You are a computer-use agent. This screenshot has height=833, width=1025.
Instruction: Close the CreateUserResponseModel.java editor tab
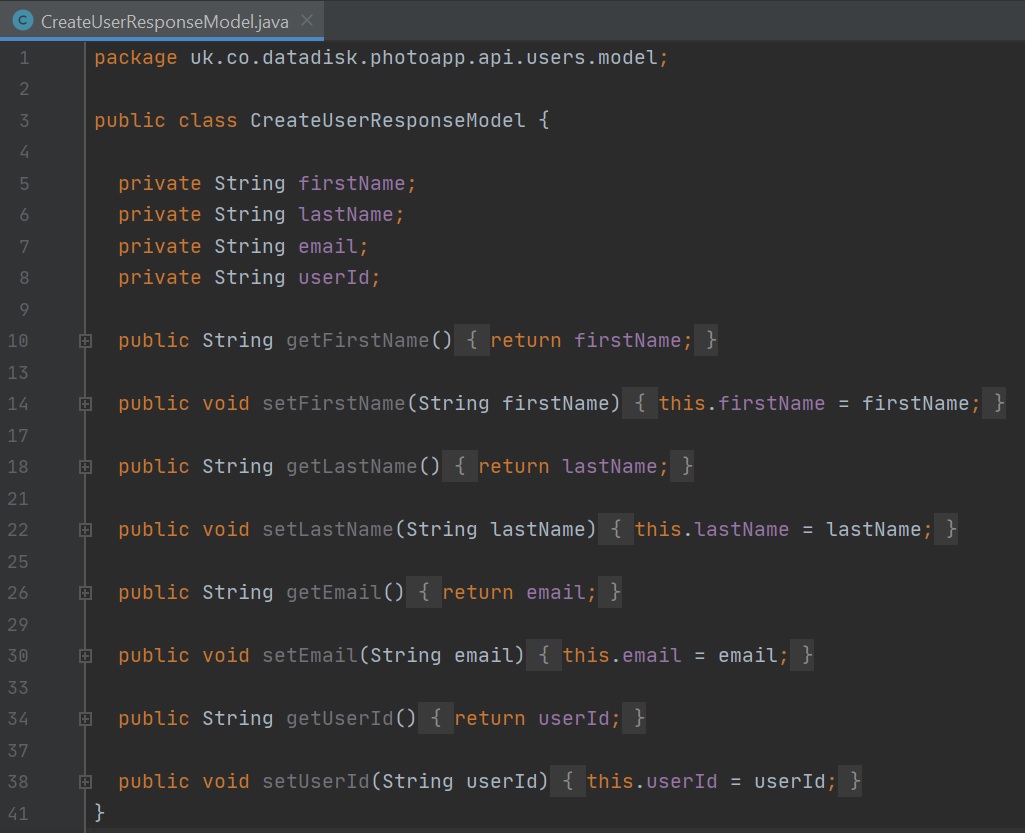[x=306, y=20]
